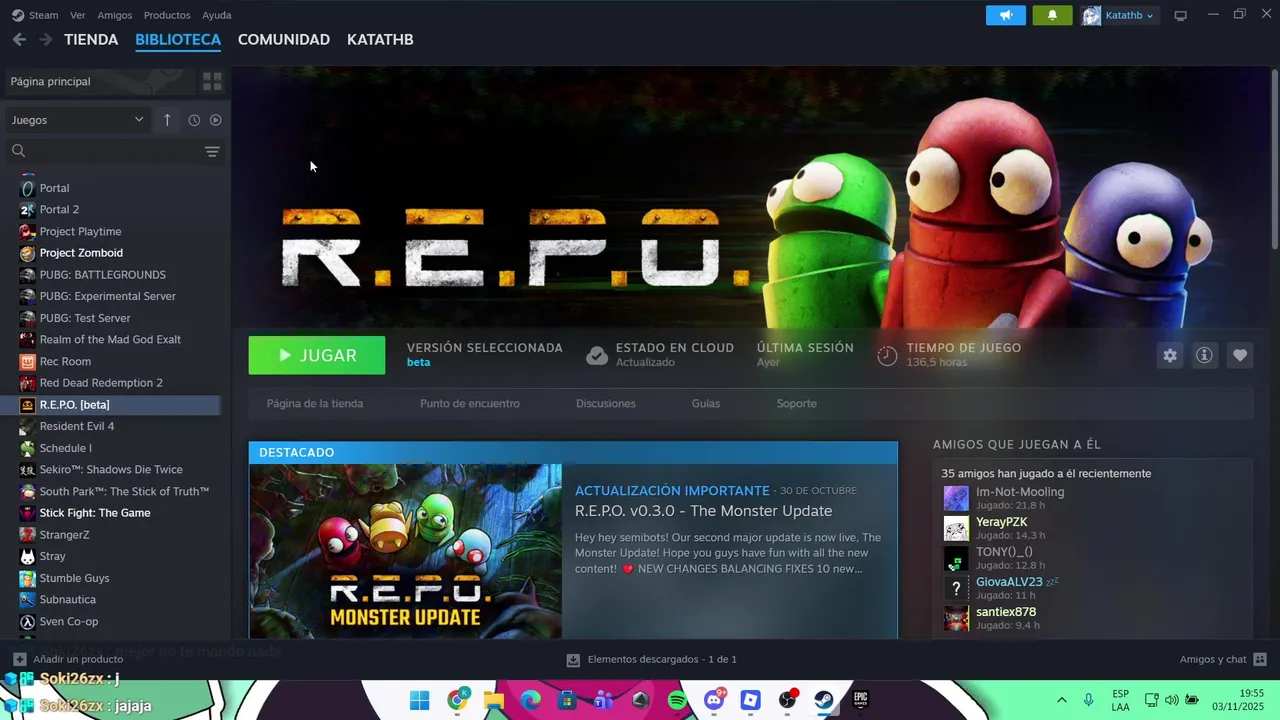Enter Big Picture mode via monitor icon
The width and height of the screenshot is (1280, 720).
(x=1180, y=15)
